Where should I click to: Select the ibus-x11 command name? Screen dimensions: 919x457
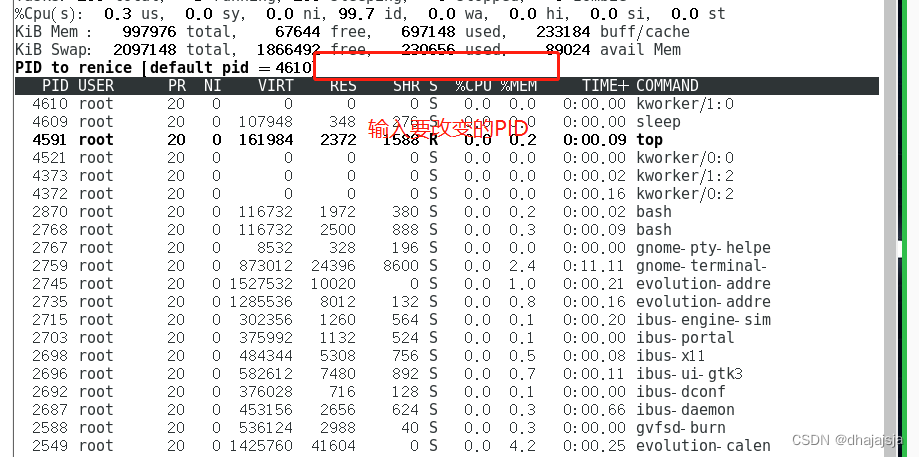[670, 356]
